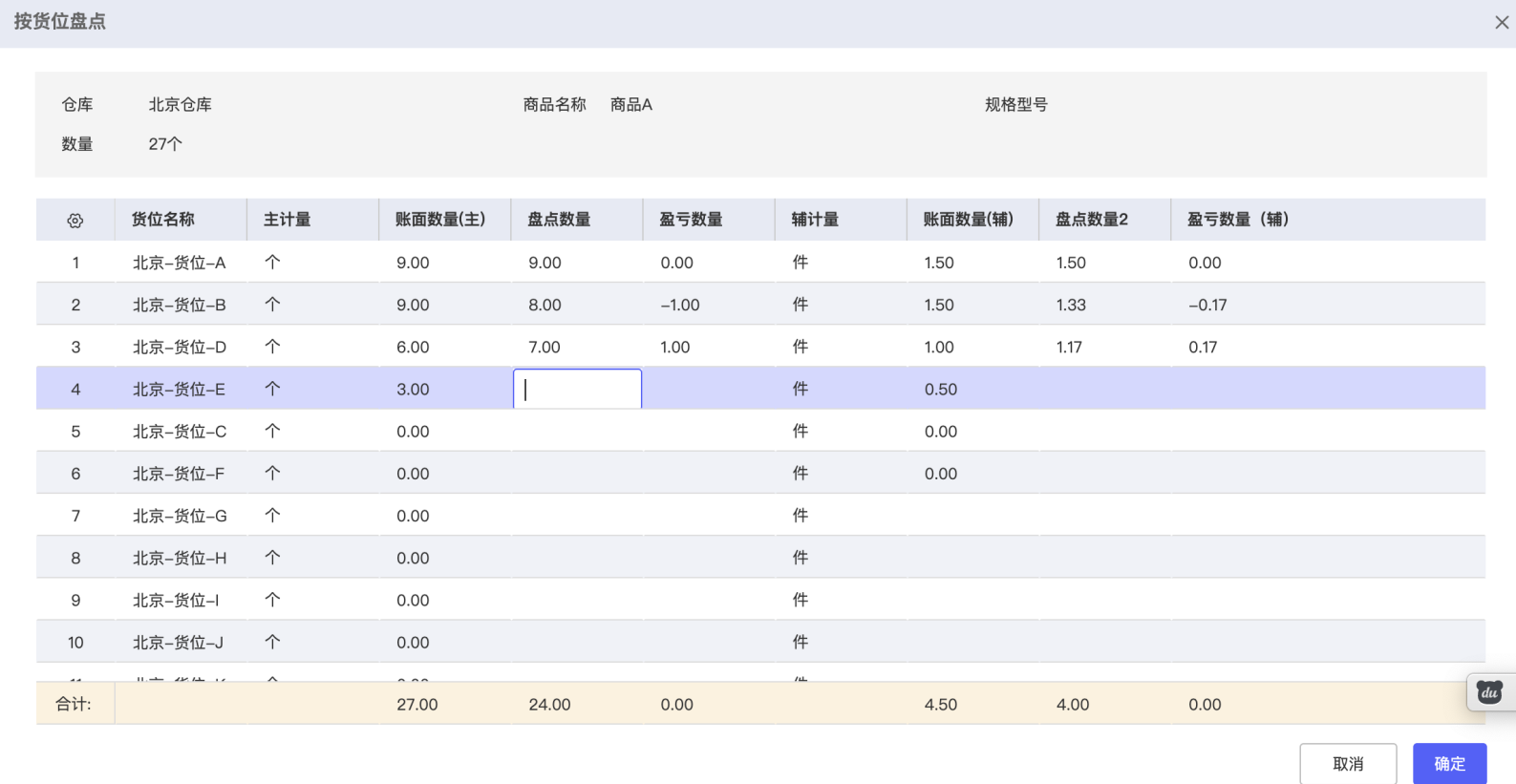Select row 北京-货位-H
This screenshot has width=1516, height=784.
click(180, 559)
